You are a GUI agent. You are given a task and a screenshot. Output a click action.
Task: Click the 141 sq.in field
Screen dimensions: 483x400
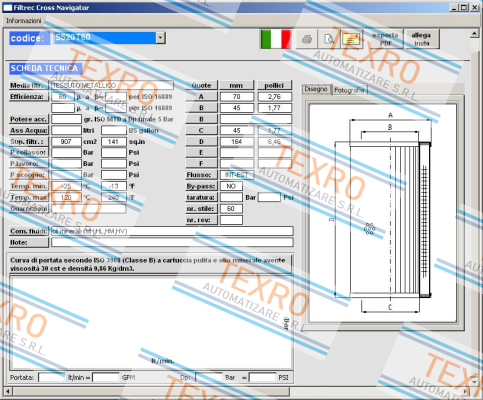click(114, 142)
